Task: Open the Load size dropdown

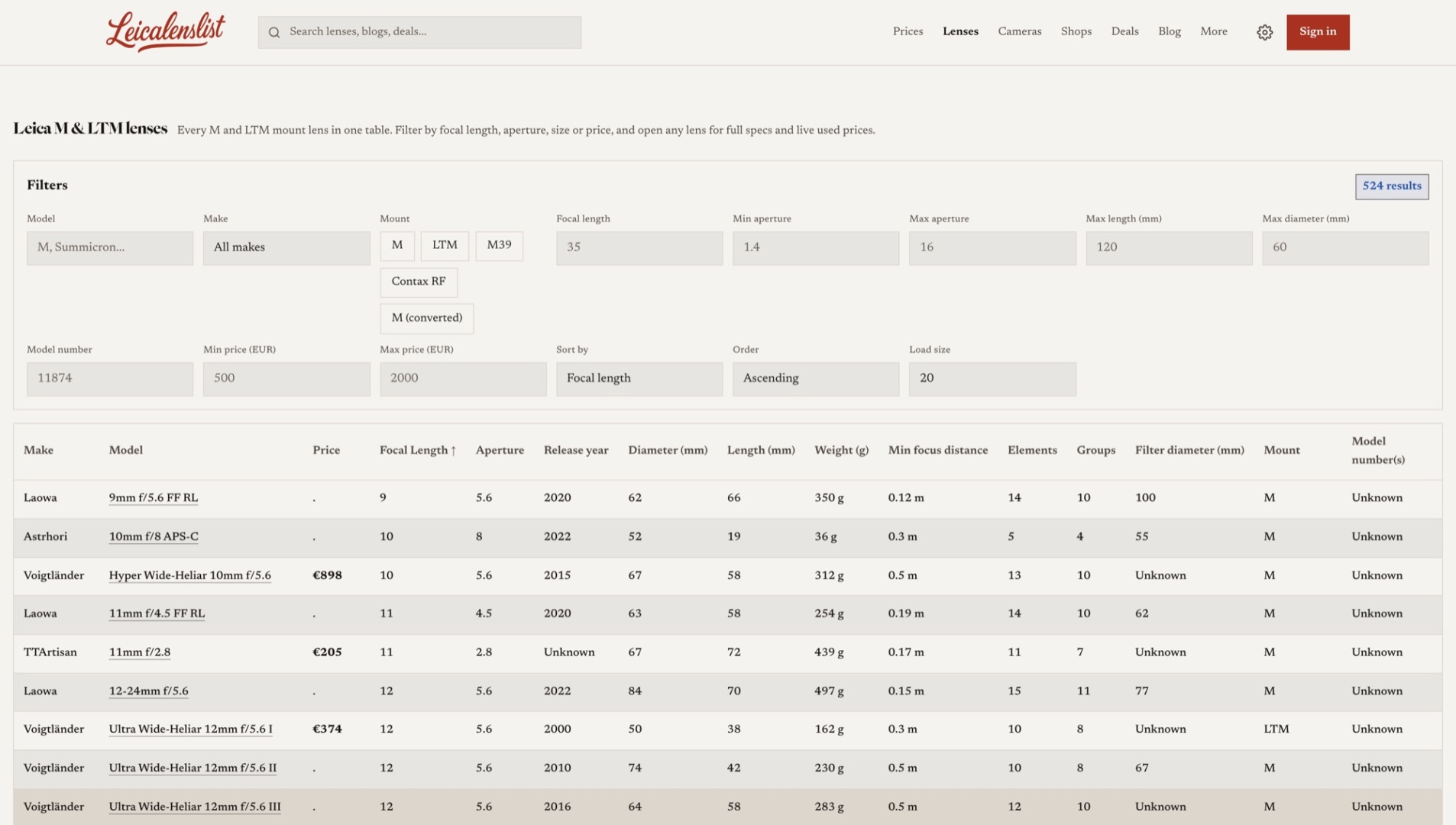Action: tap(992, 379)
